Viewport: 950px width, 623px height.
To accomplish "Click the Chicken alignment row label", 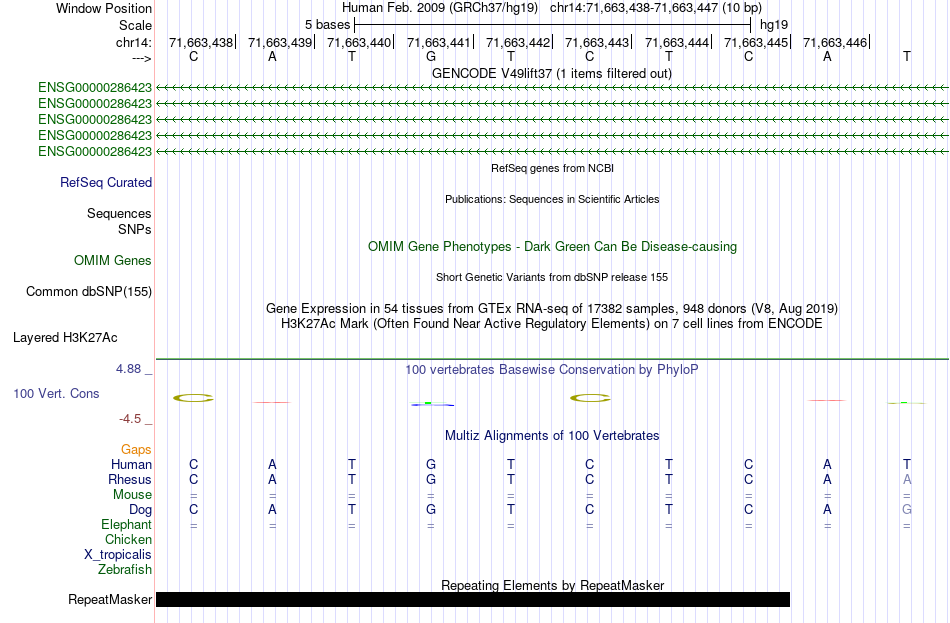I will point(128,539).
